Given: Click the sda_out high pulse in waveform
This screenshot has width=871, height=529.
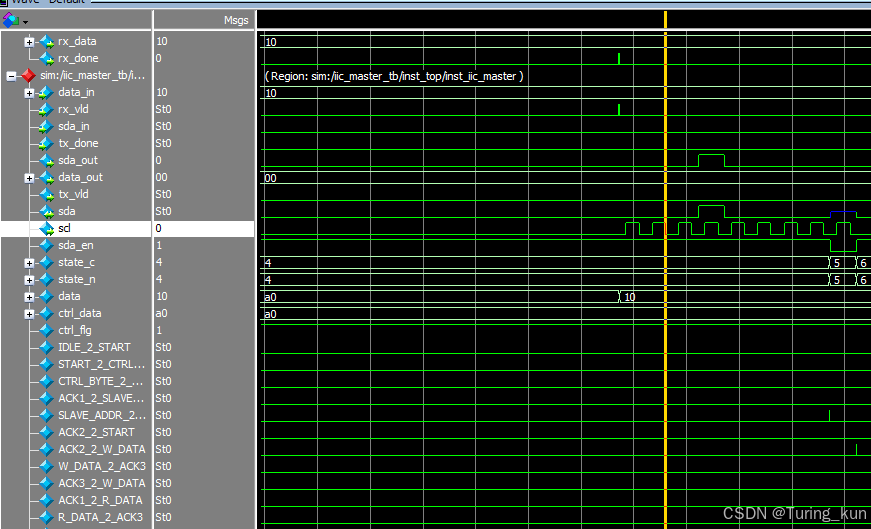Looking at the screenshot, I should point(711,160).
